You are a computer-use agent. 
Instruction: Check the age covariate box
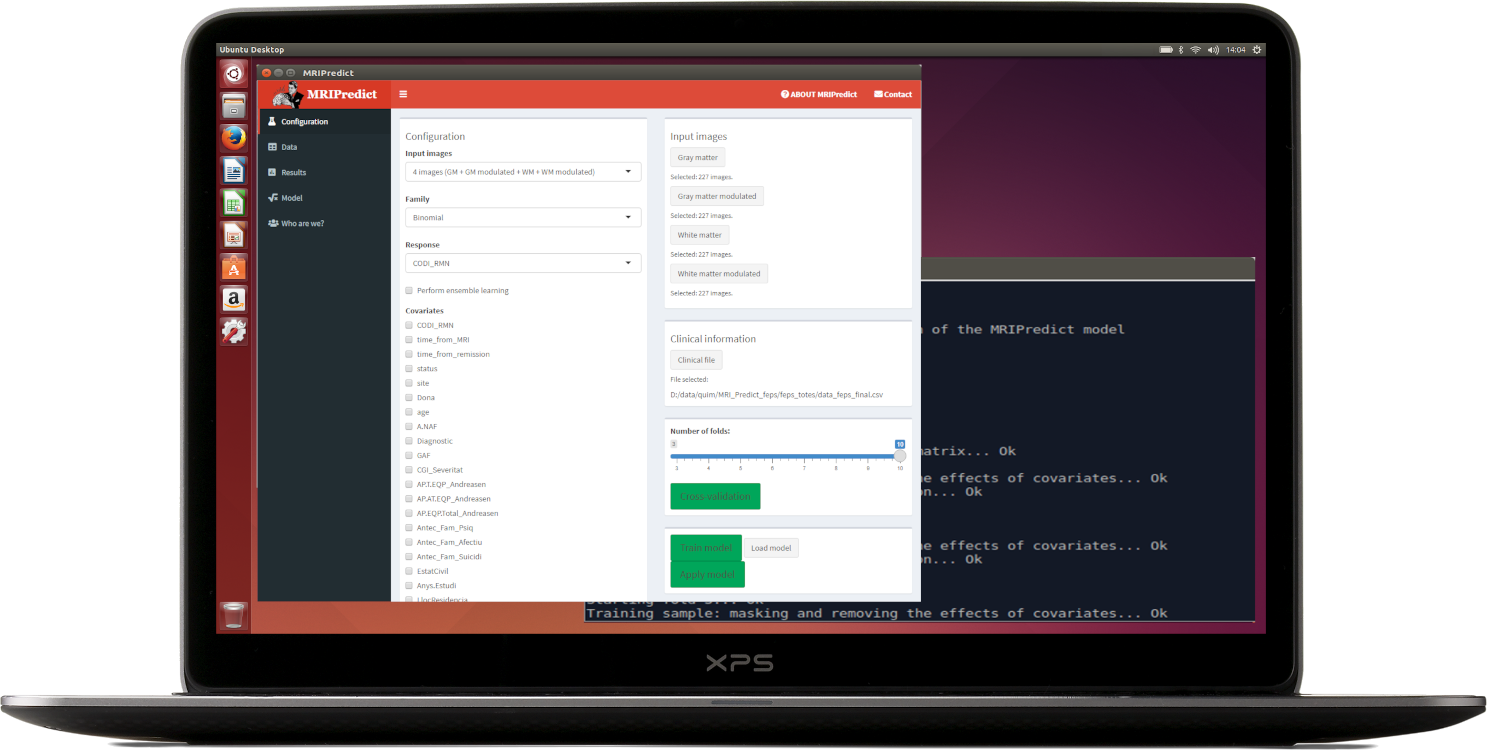coord(409,412)
